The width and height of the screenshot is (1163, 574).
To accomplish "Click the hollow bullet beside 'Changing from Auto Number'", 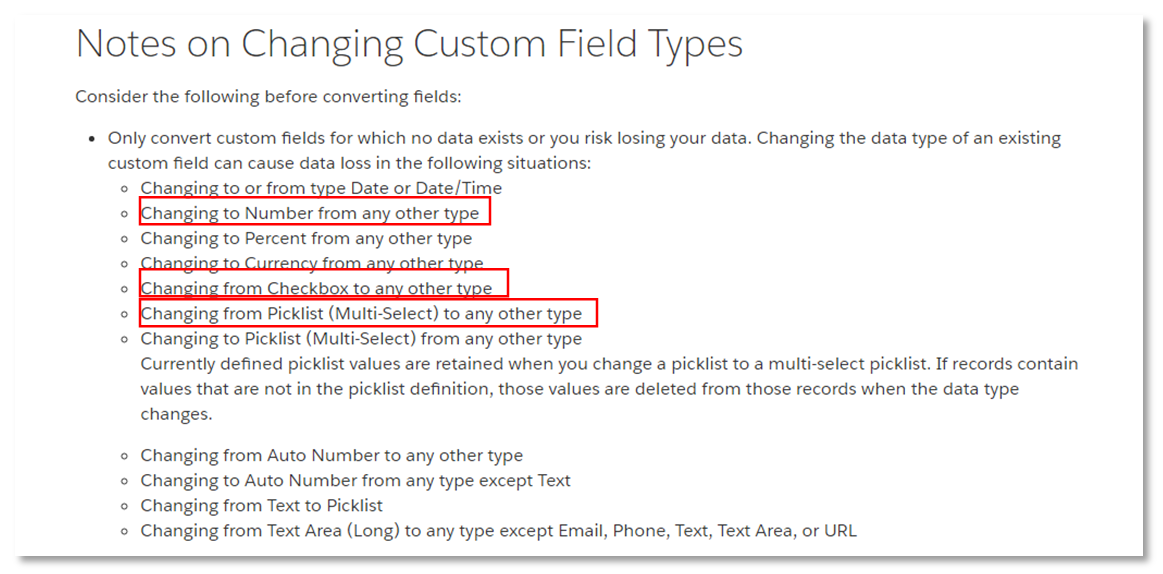I will (125, 456).
